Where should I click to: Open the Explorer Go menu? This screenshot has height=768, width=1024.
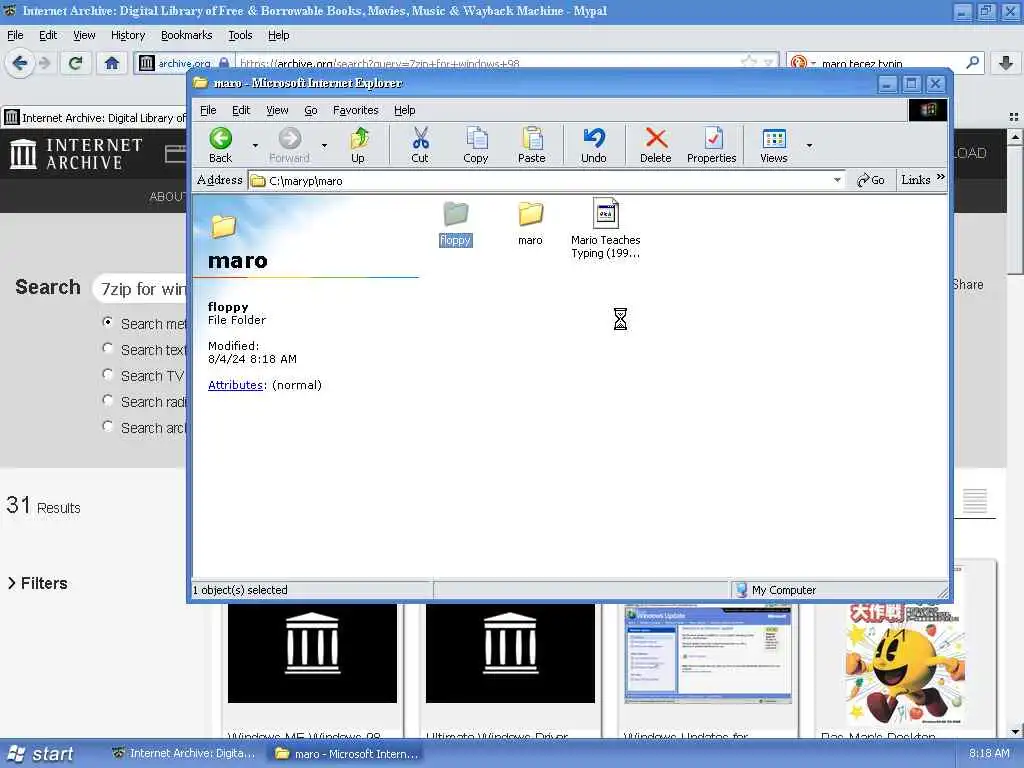click(x=311, y=110)
